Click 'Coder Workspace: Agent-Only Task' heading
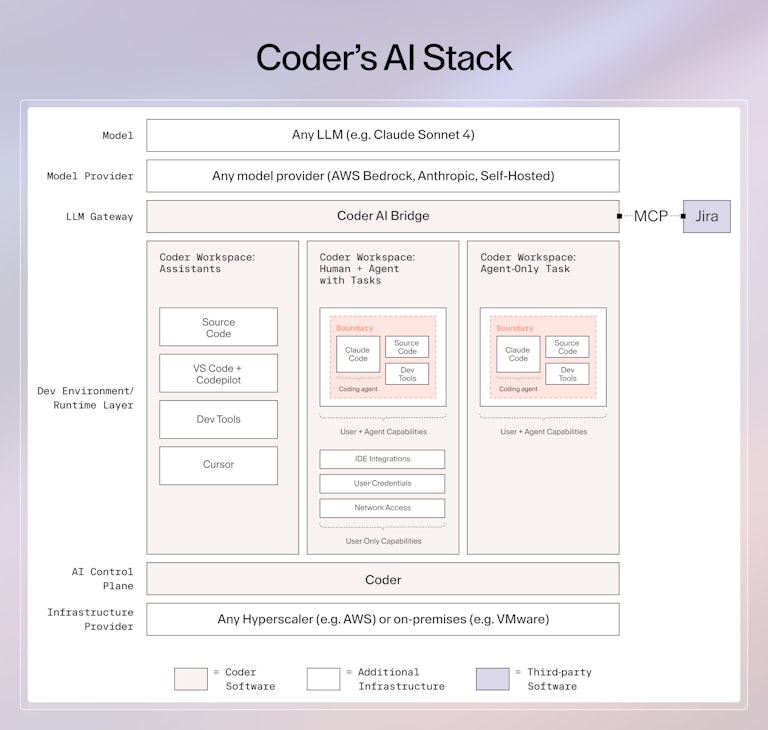Image resolution: width=768 pixels, height=730 pixels. click(528, 263)
